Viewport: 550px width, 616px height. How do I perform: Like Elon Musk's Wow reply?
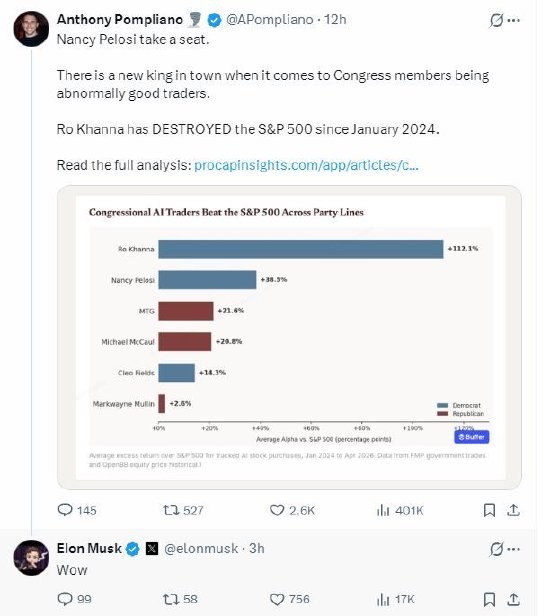(x=290, y=599)
